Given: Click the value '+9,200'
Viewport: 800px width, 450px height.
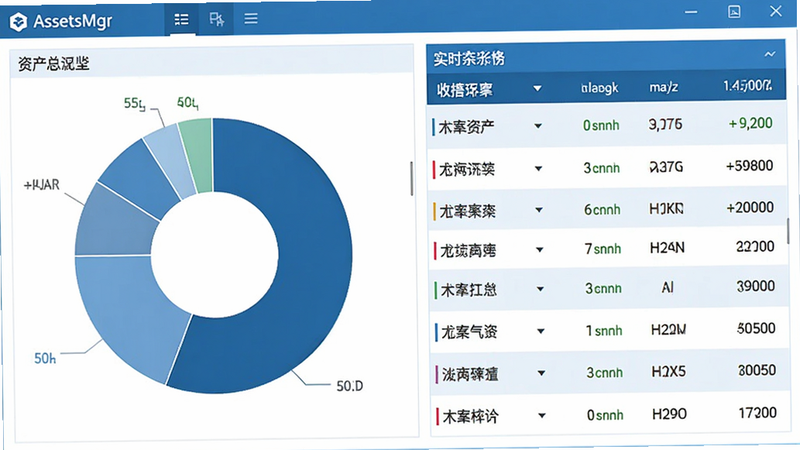Looking at the screenshot, I should [750, 123].
